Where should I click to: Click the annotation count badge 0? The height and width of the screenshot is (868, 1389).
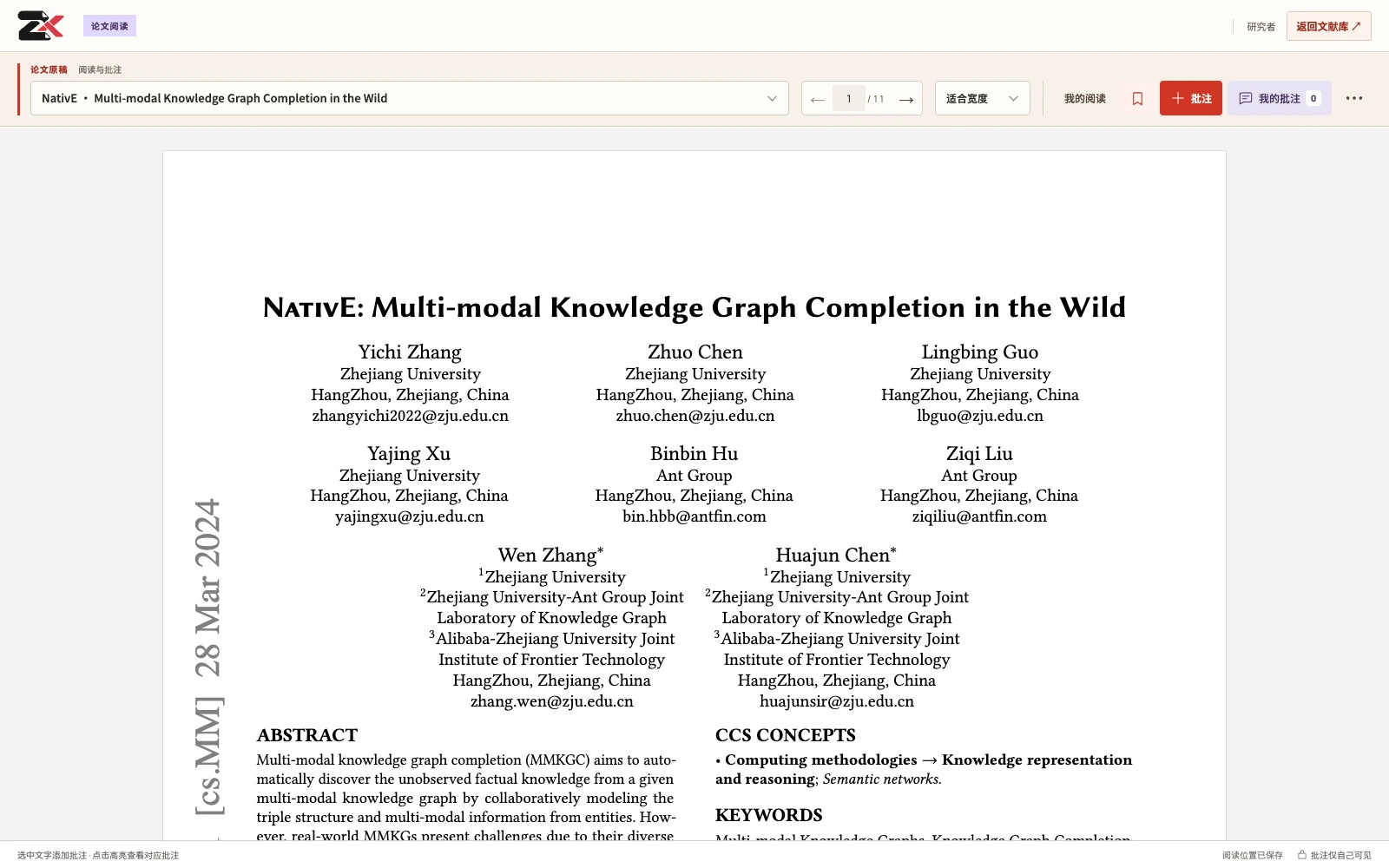pos(1313,98)
